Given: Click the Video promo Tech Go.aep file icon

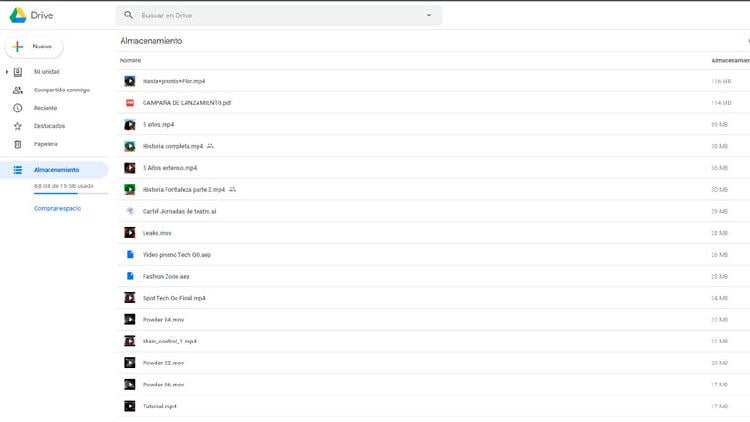Looking at the screenshot, I should [x=130, y=255].
